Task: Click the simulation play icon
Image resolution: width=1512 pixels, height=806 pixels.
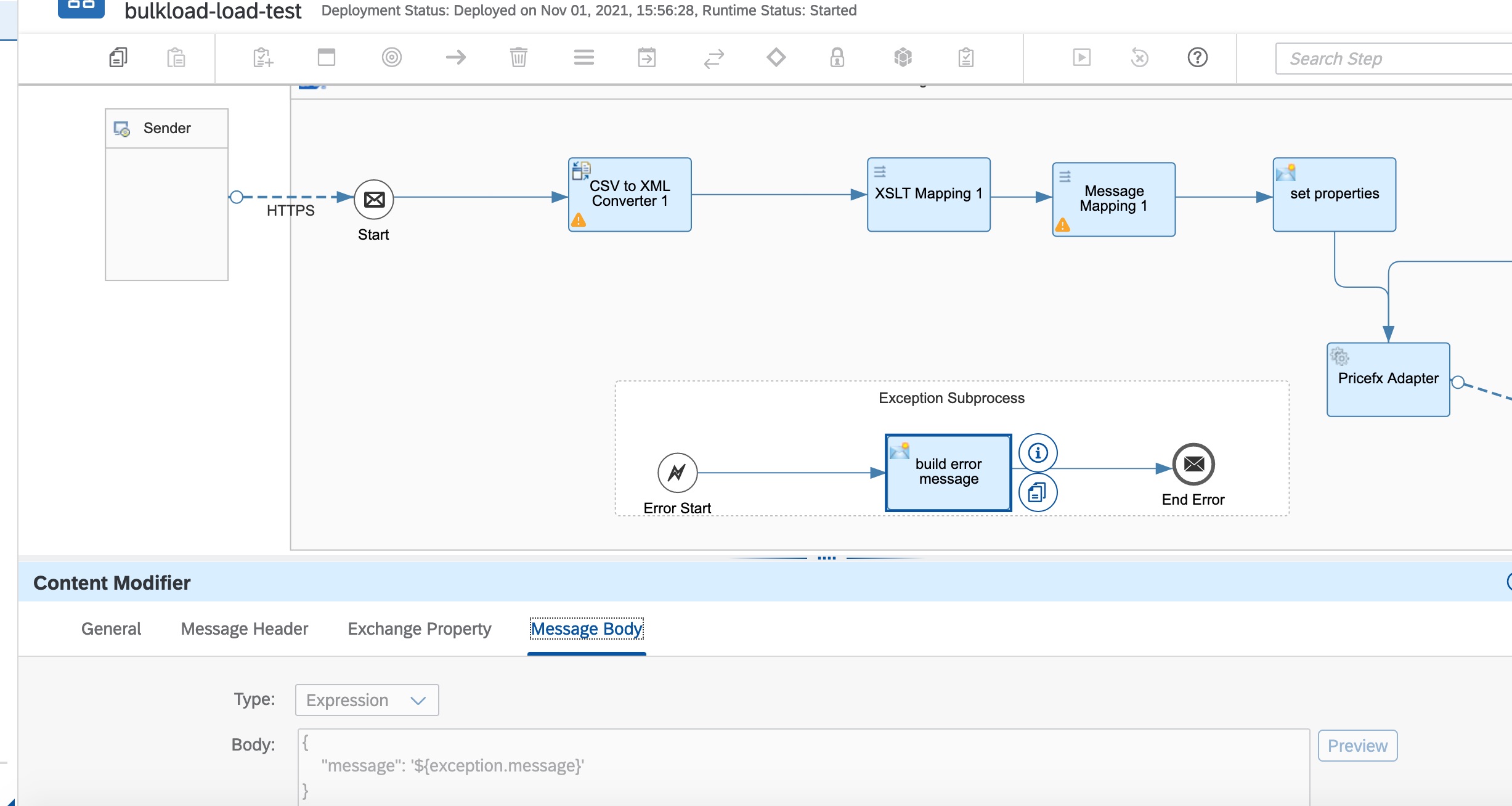Action: point(1081,58)
